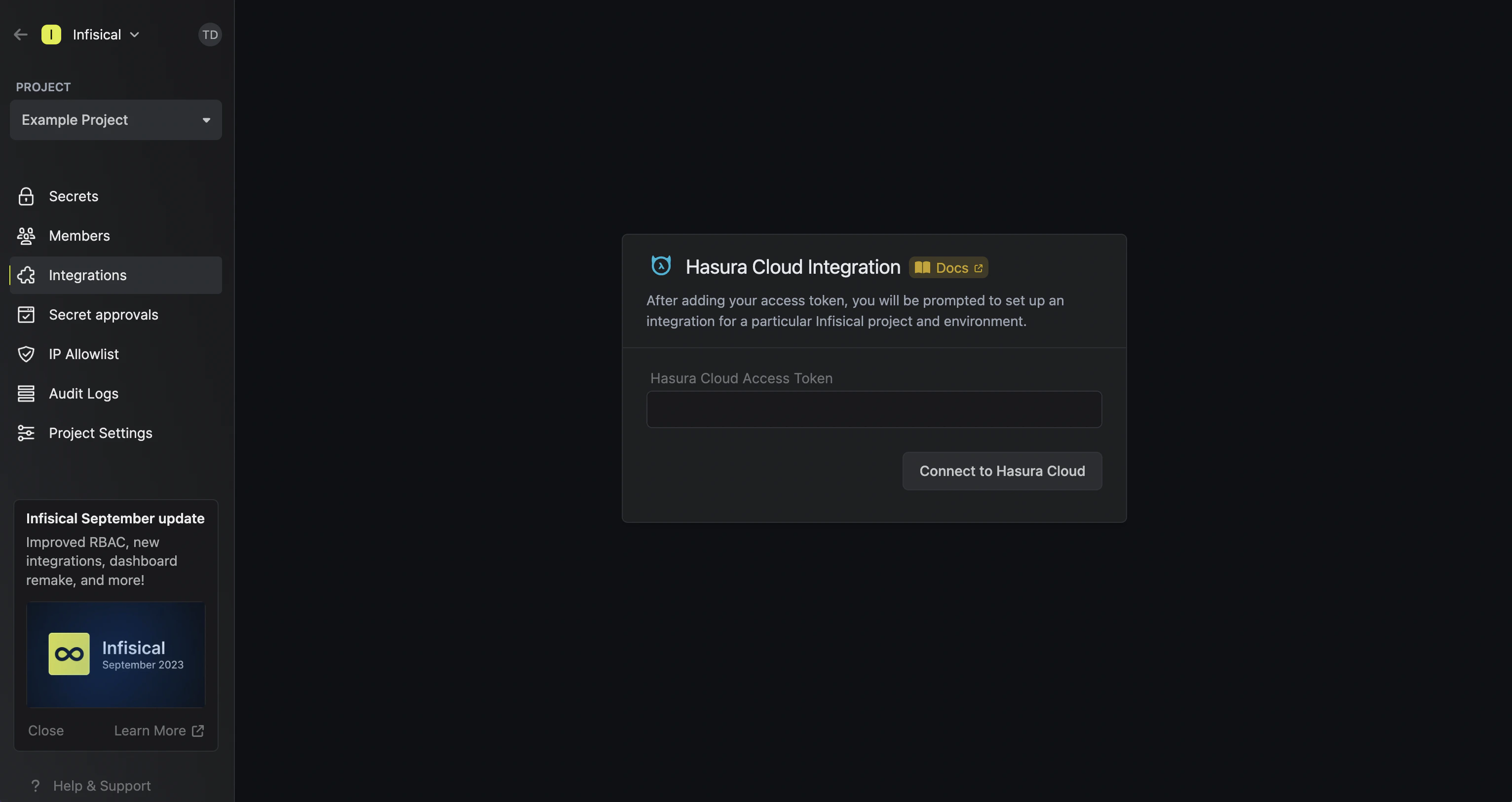The image size is (1512, 802).
Task: Click the Secrets lock icon
Action: [26, 196]
